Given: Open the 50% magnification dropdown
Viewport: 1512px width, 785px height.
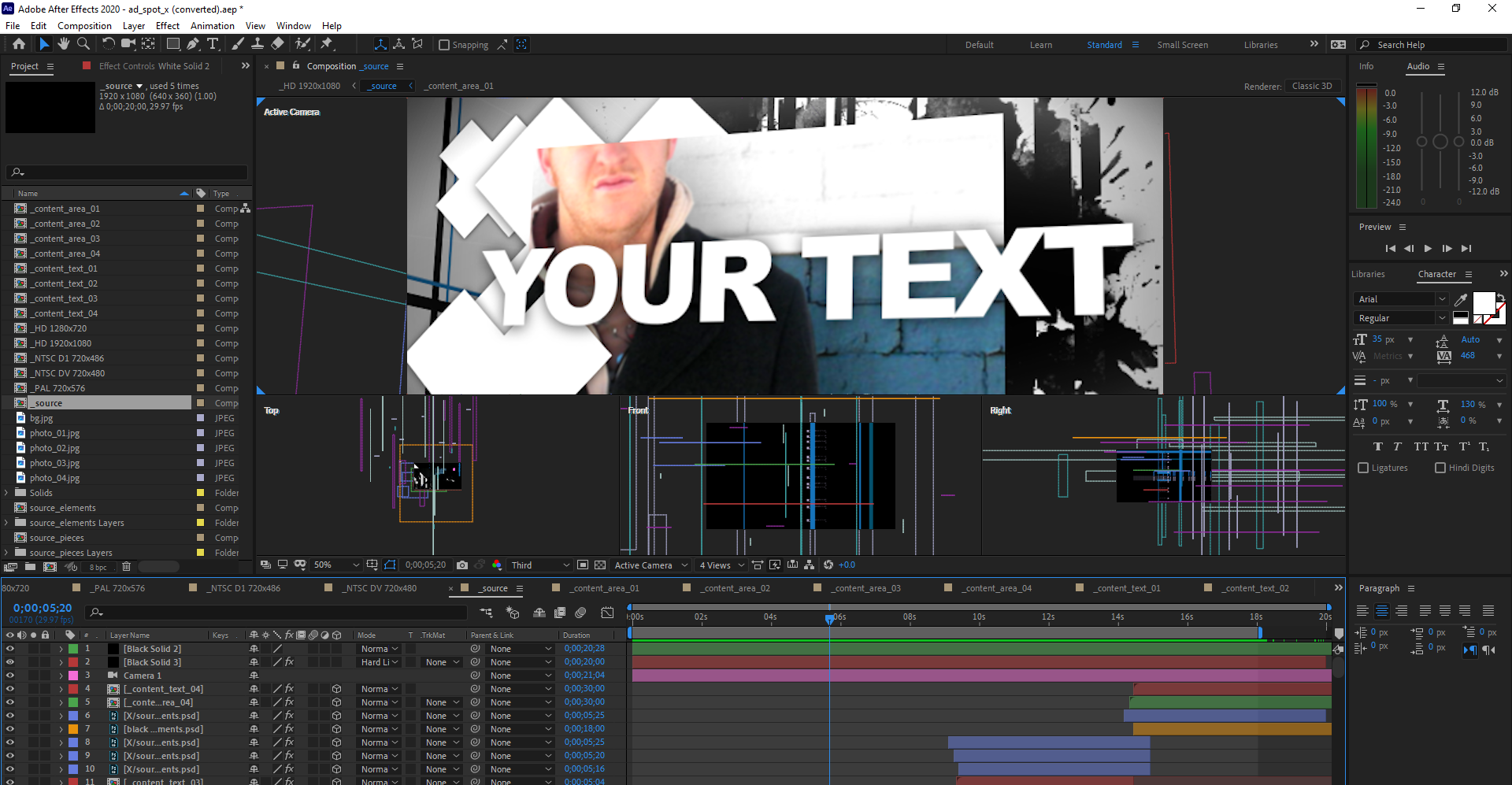Looking at the screenshot, I should (x=336, y=565).
